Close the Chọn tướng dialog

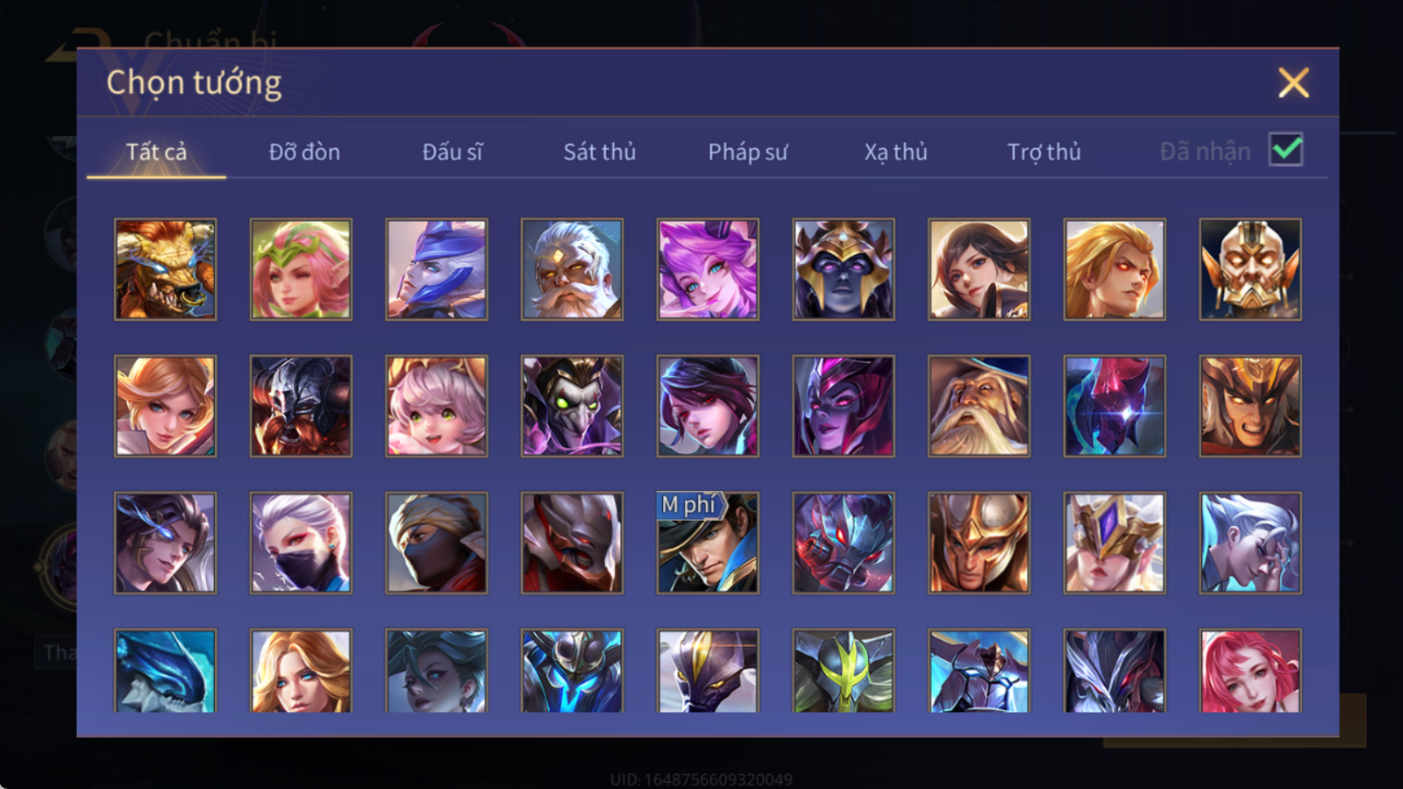(x=1293, y=82)
